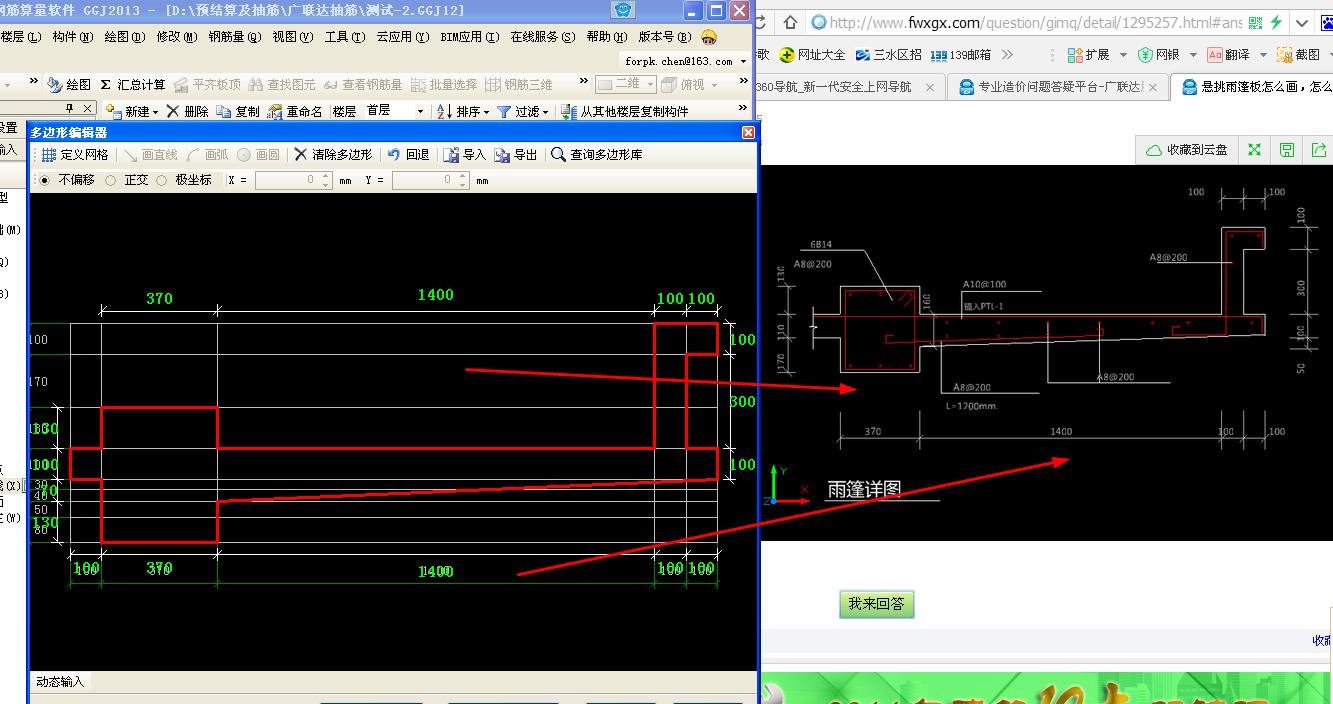Screen dimensions: 1333x704
Task: Click the 我来回答 button
Action: (876, 604)
